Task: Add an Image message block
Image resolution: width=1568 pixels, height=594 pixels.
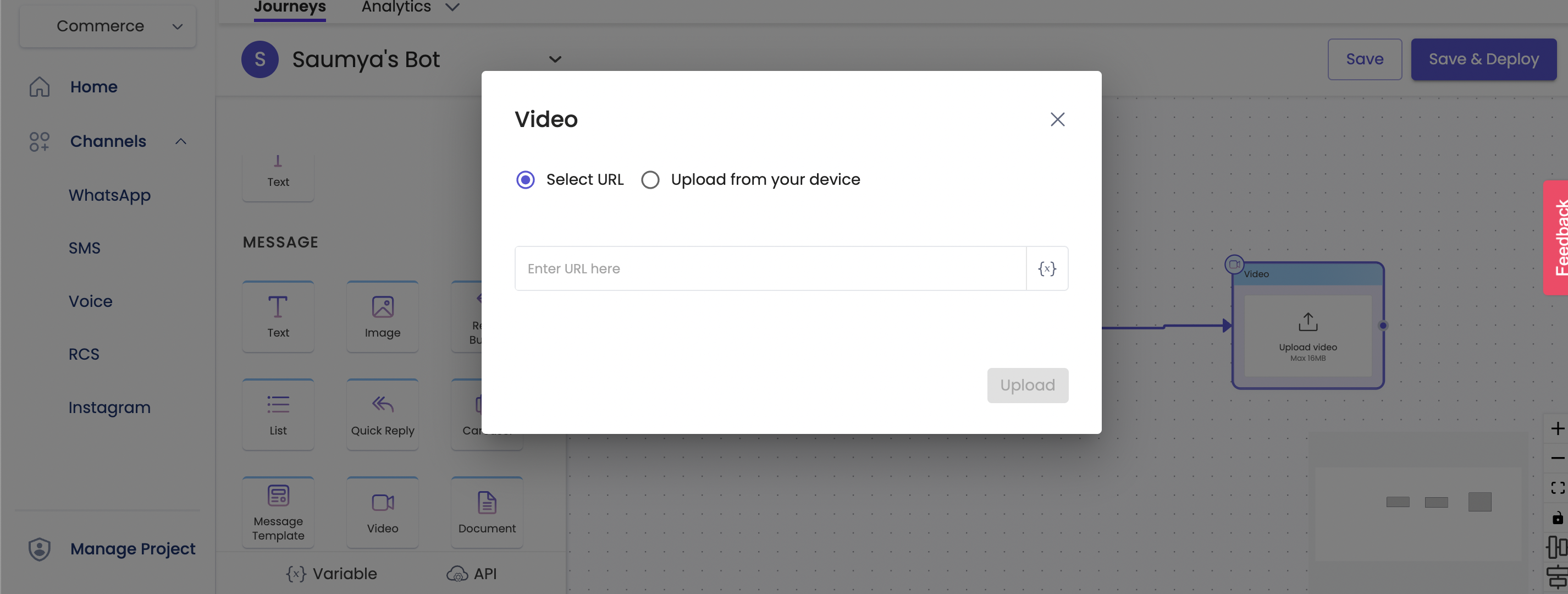Action: tap(382, 316)
